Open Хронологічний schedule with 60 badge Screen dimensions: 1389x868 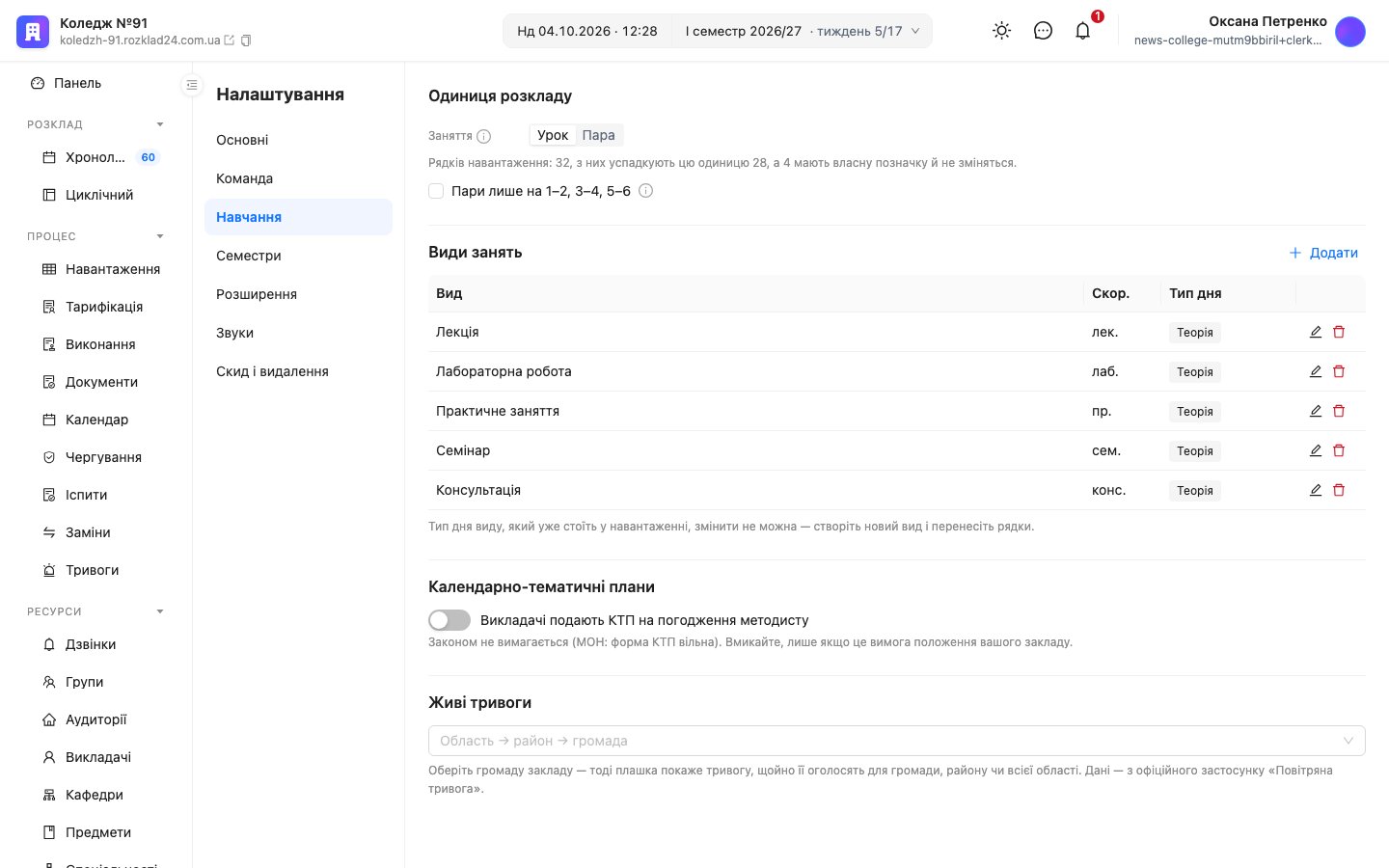[x=101, y=157]
